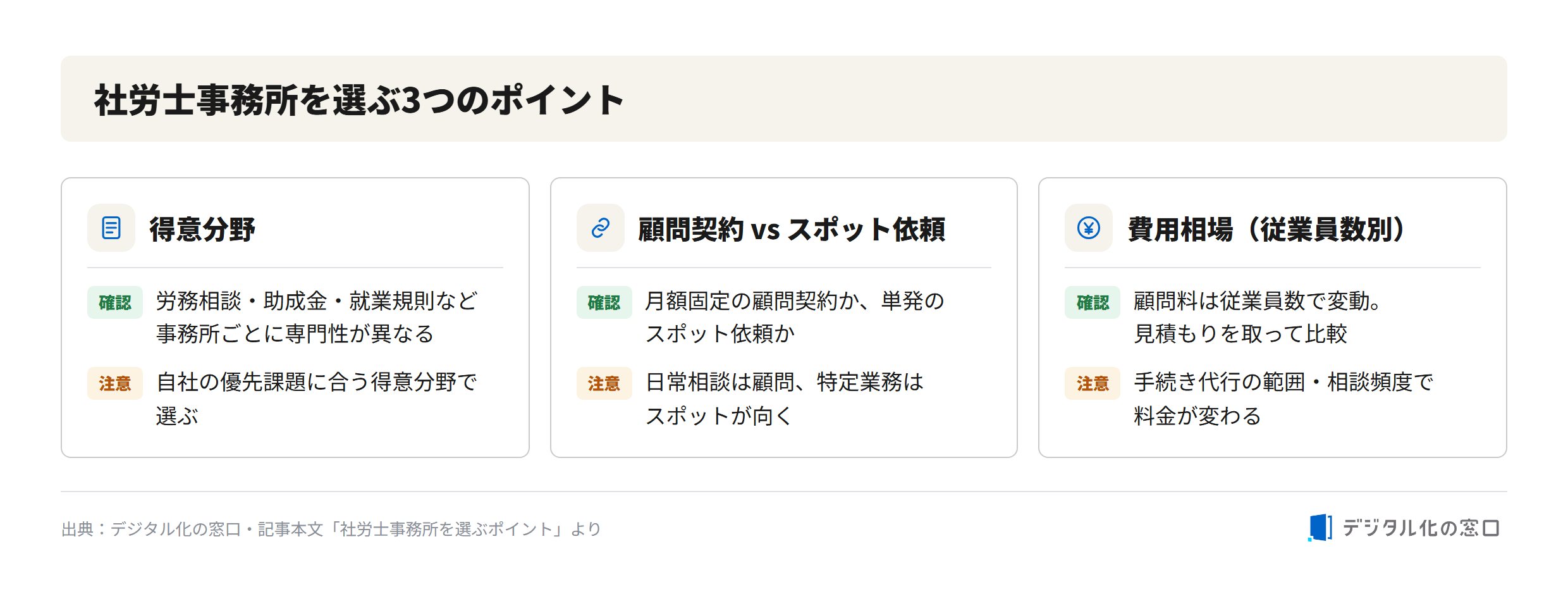Screen dimensions: 1568x601
Task: Click the main title 社労士事務所を選ぶ3つのポイント
Action: coord(359,100)
